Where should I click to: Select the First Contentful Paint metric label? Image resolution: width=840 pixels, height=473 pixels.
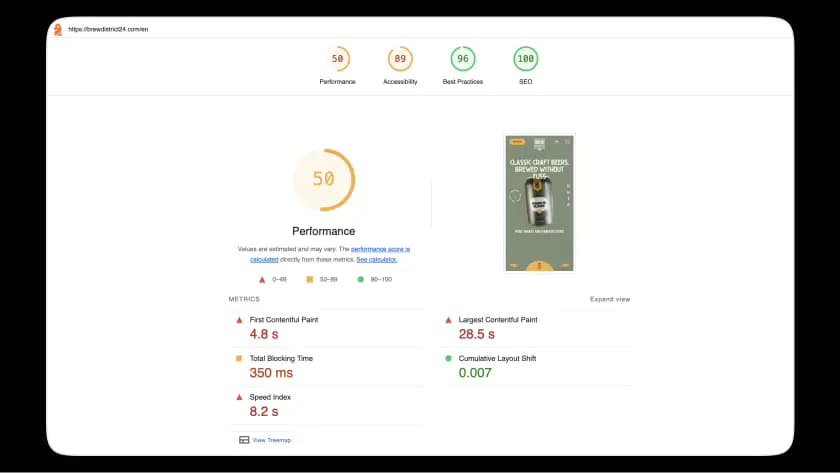click(x=284, y=320)
